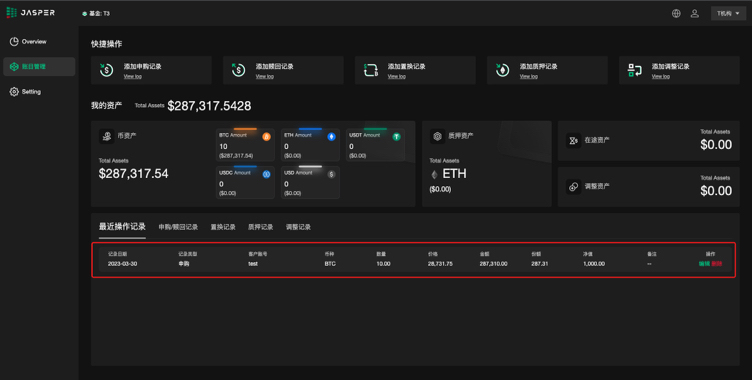Click the globe language icon
This screenshot has height=380, width=752.
tap(676, 13)
